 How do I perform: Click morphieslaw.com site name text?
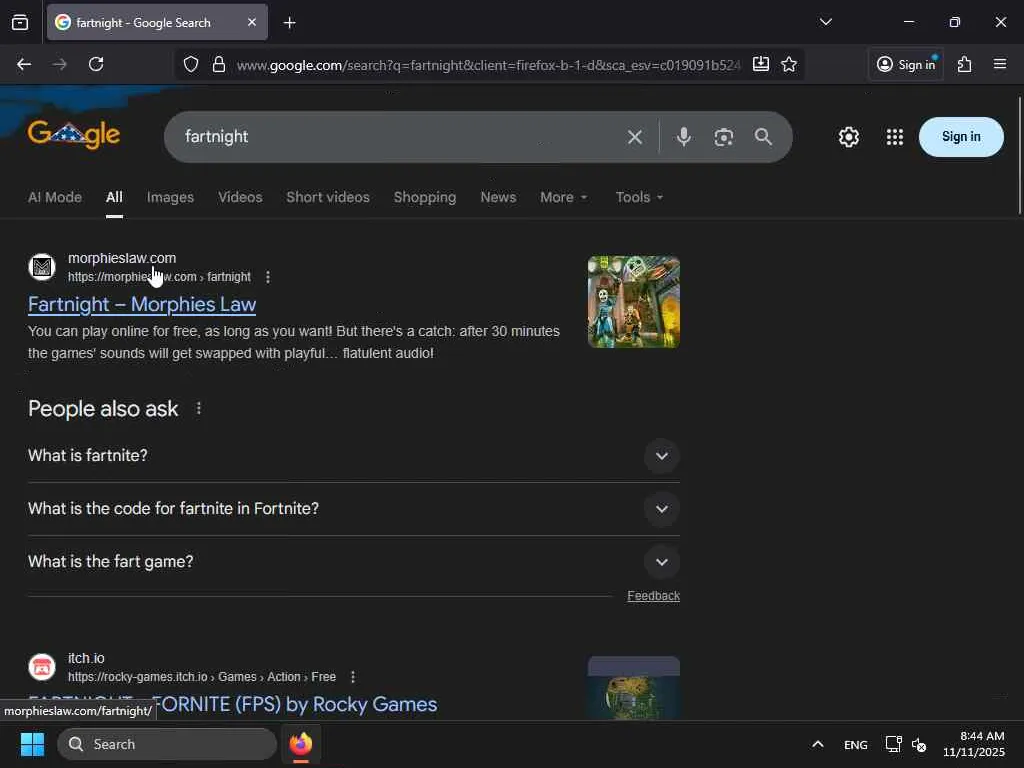click(x=122, y=258)
